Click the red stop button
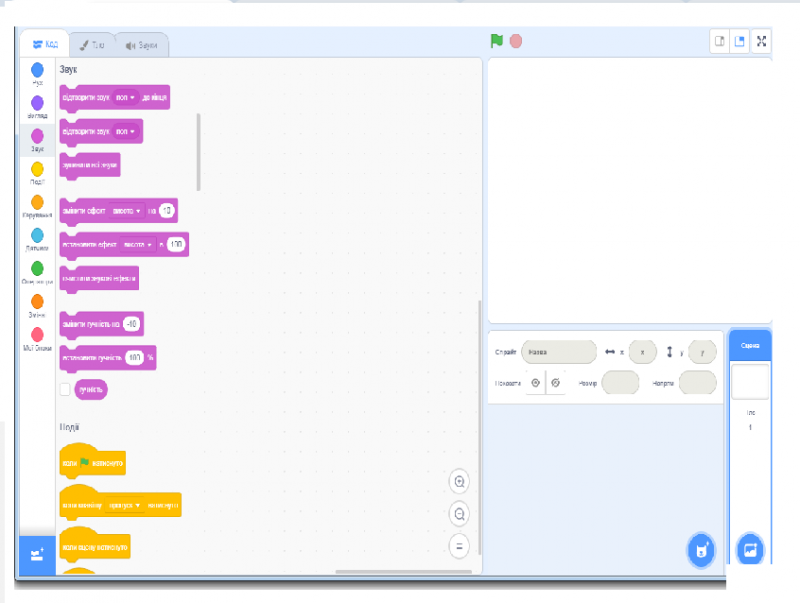 coord(516,41)
